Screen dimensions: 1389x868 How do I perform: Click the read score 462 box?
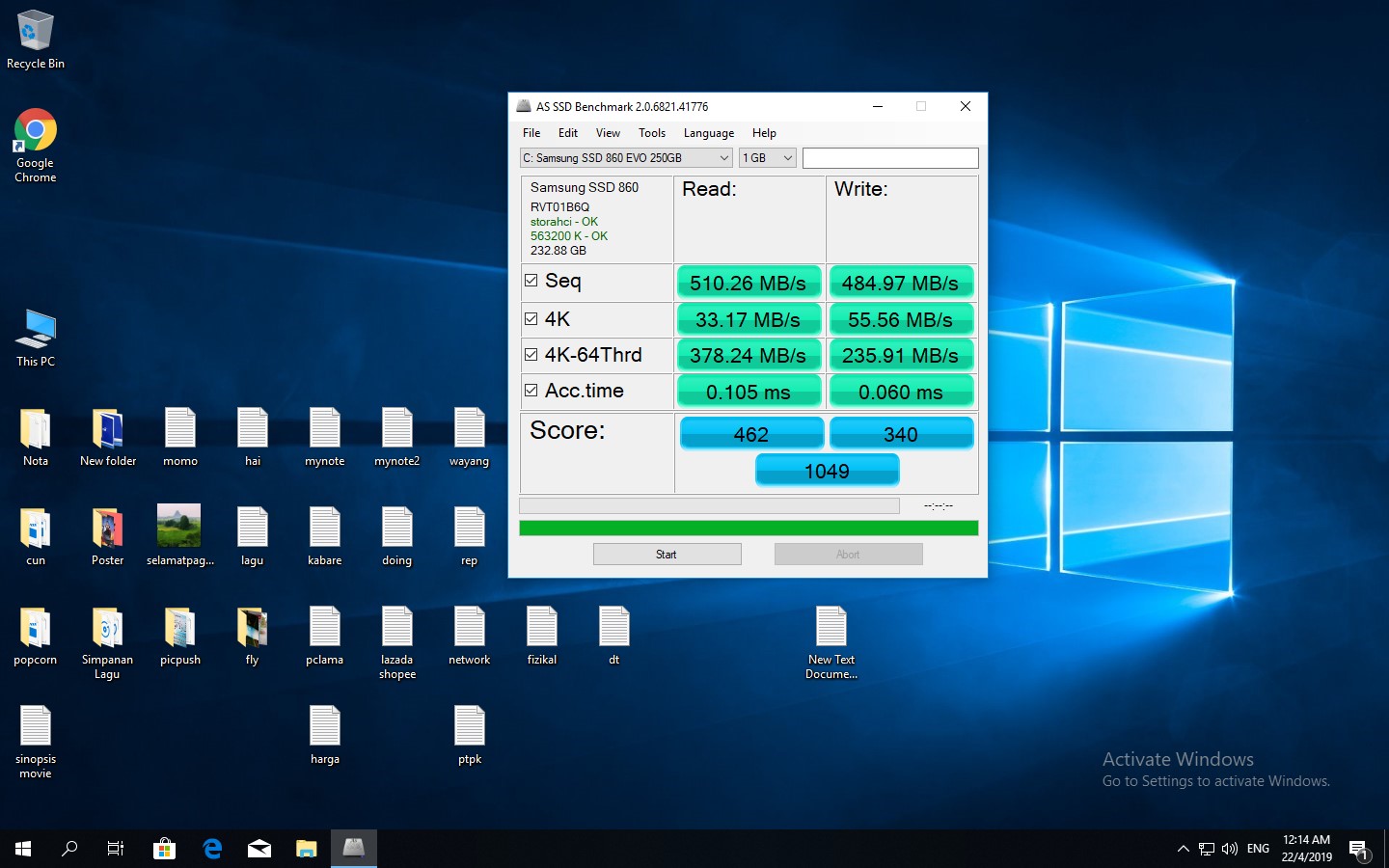751,434
